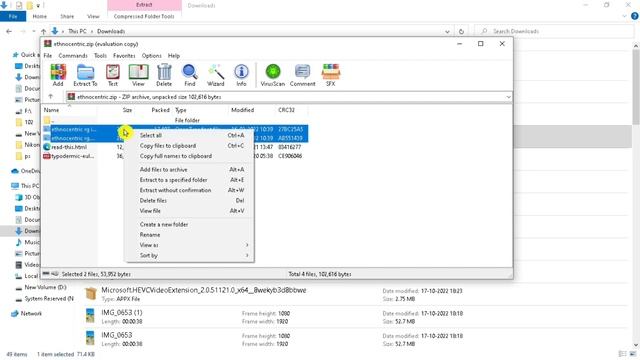This screenshot has width=640, height=360.
Task: Click the typodermic-eula PDF file icon
Action: point(47,156)
